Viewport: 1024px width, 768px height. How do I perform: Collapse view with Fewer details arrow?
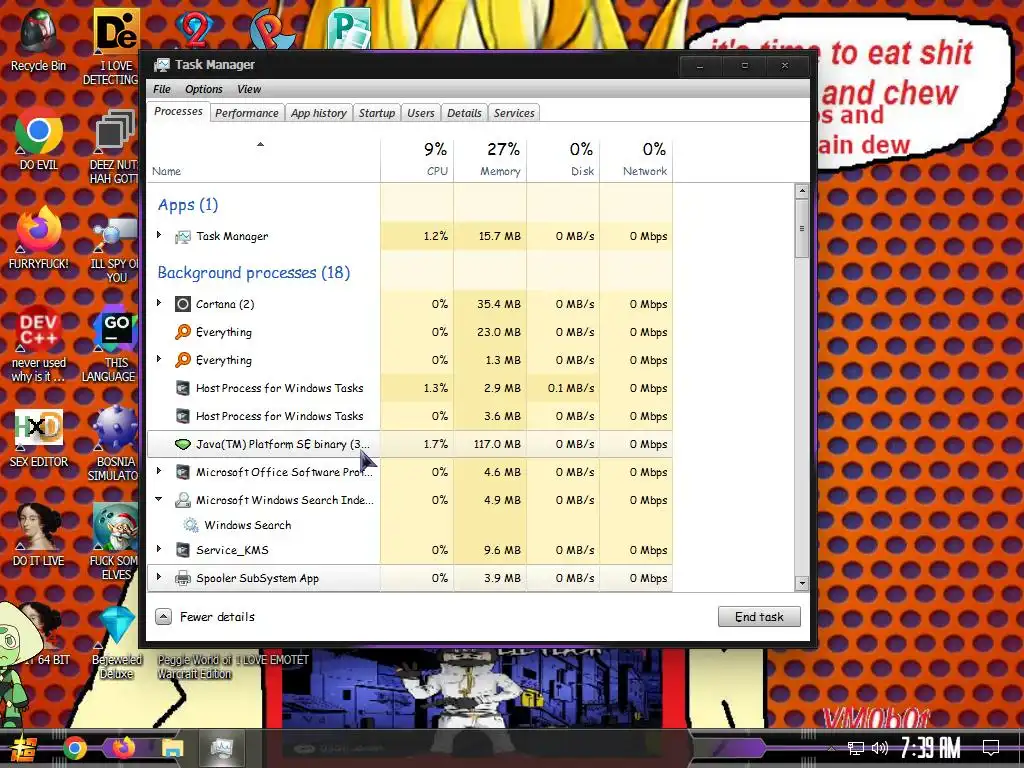(x=164, y=616)
